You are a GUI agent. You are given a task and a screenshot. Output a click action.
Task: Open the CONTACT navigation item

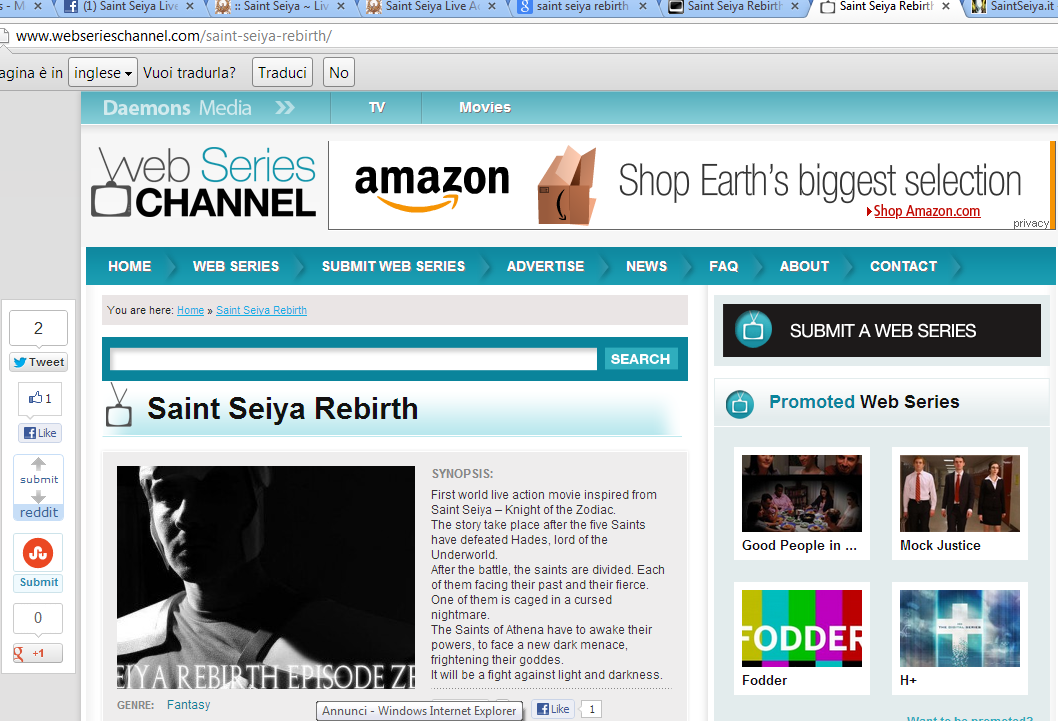903,266
